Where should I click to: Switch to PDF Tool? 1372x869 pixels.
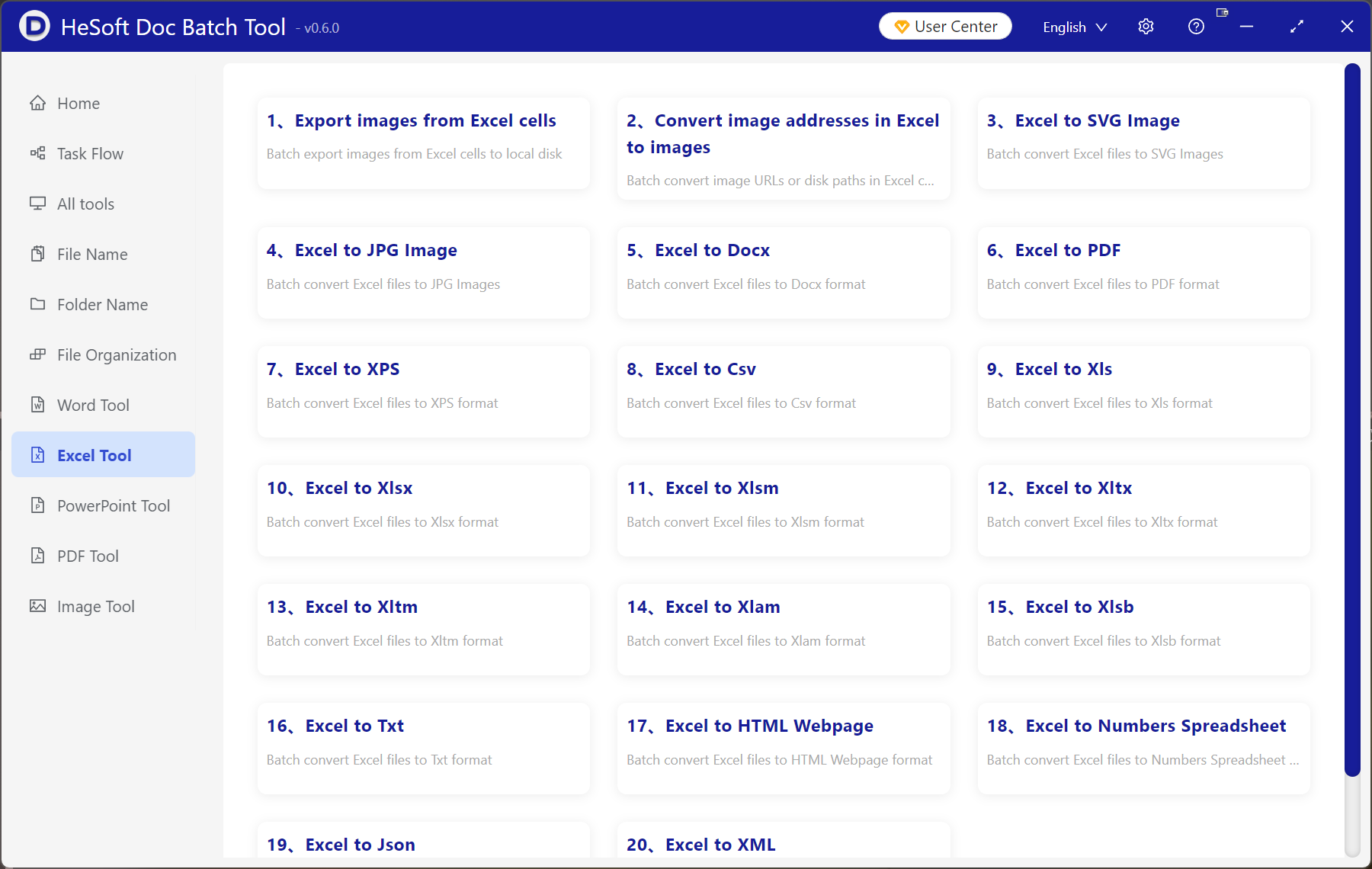pyautogui.click(x=103, y=556)
